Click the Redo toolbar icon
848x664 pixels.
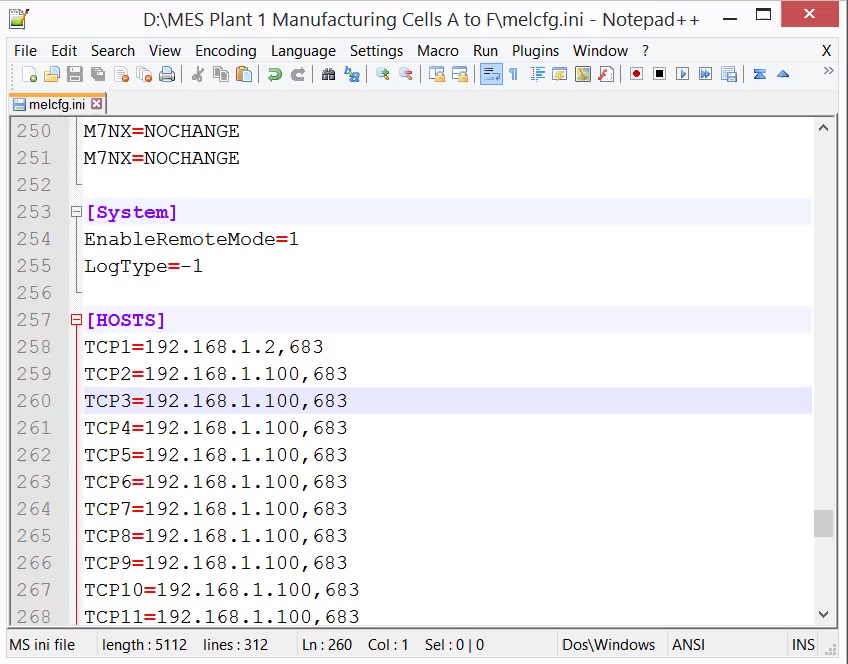click(x=297, y=74)
